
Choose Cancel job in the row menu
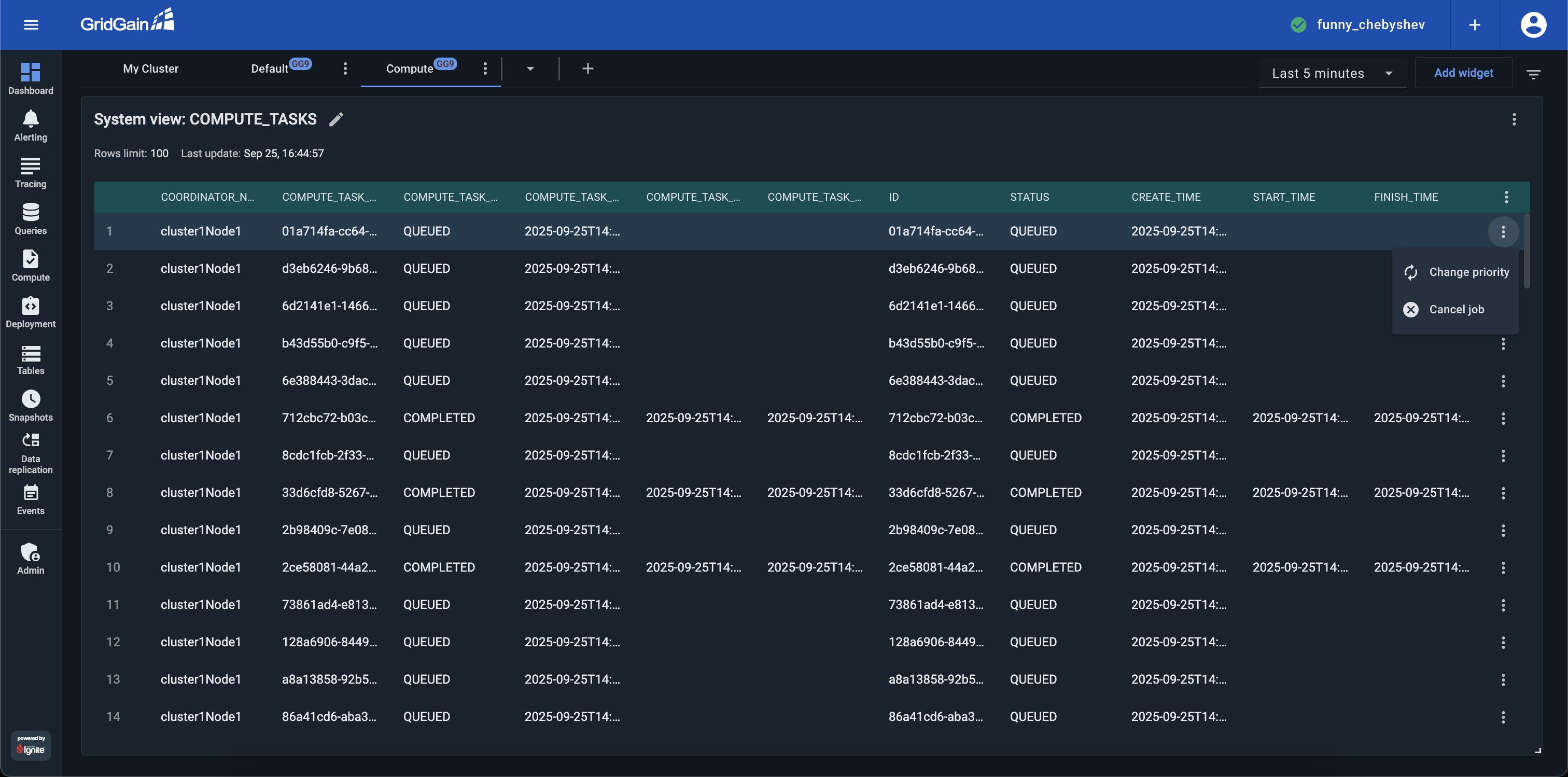(1456, 309)
